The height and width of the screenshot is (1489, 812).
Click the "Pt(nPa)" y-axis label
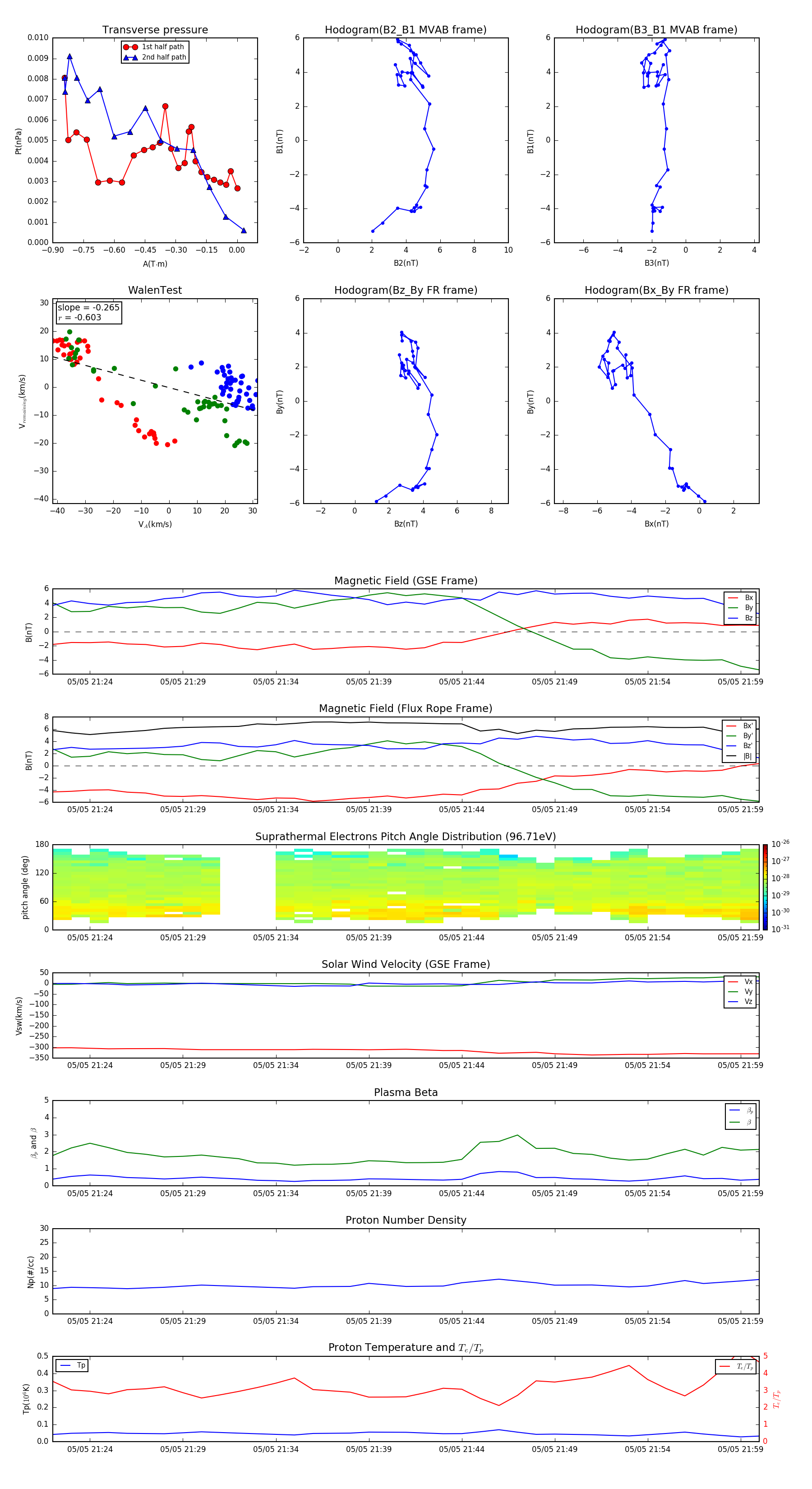click(x=18, y=140)
